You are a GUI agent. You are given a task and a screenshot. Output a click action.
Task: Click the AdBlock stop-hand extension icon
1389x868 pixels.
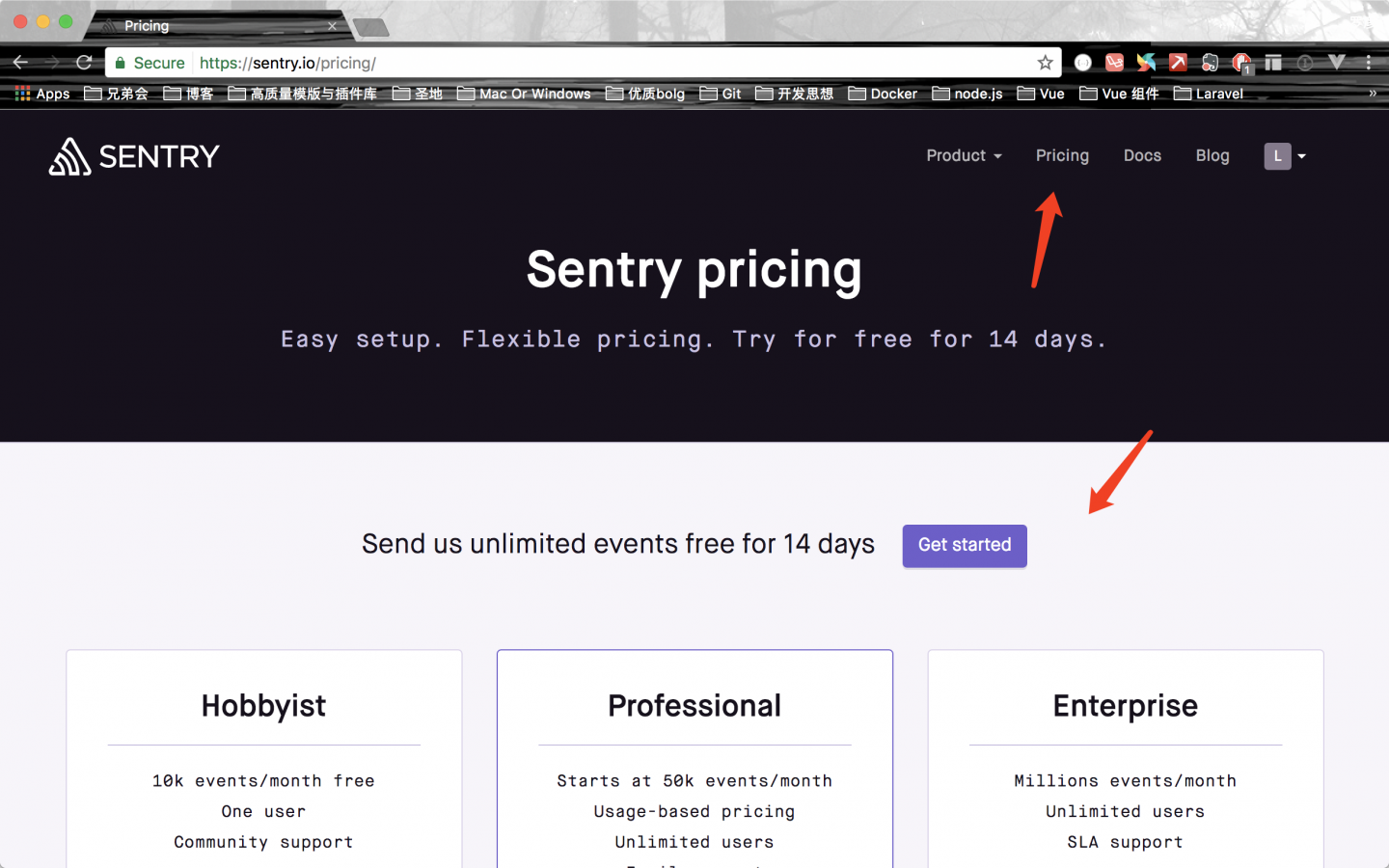pyautogui.click(x=1242, y=63)
